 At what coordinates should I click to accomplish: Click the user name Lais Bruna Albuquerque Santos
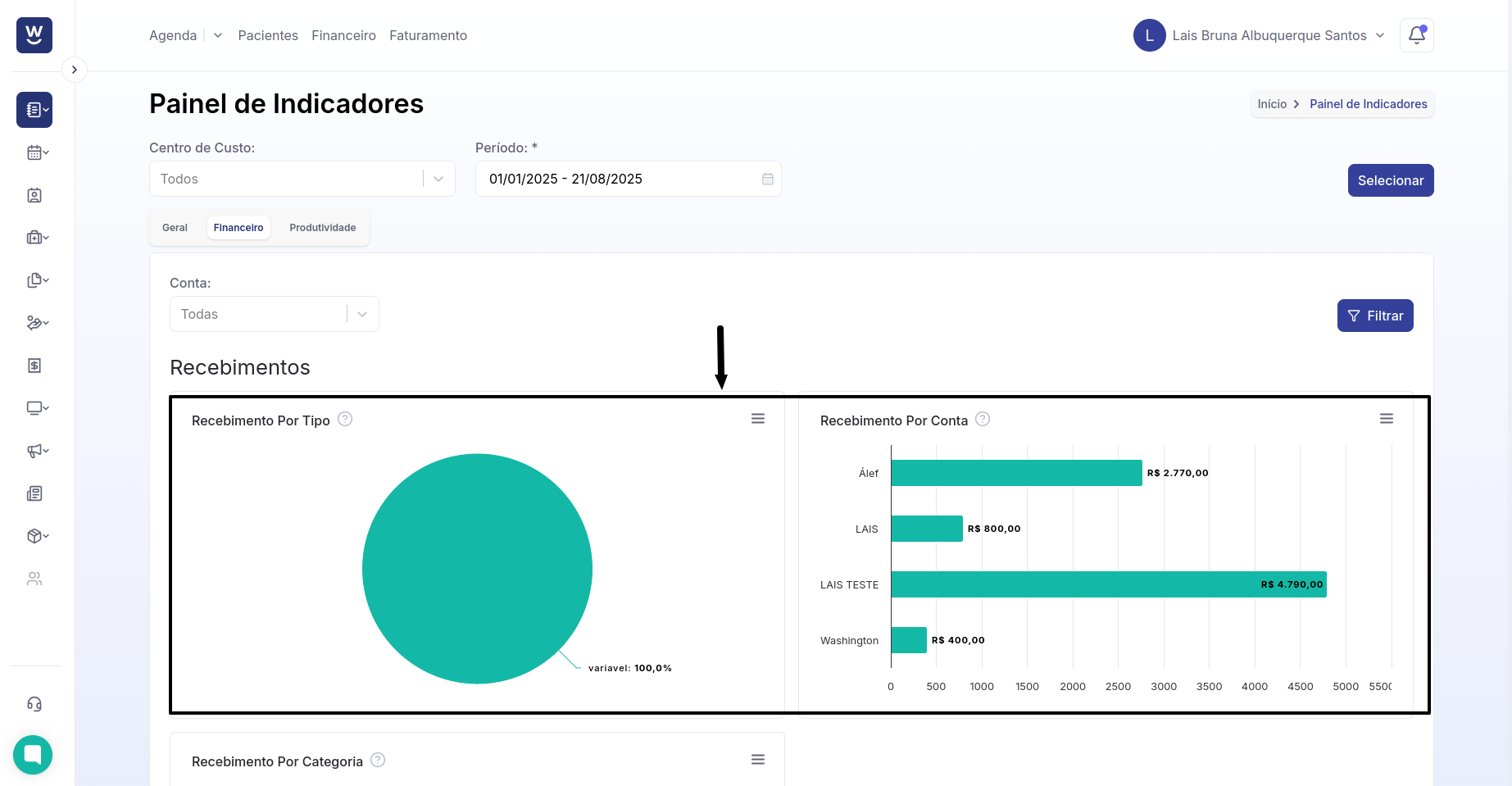[1269, 35]
